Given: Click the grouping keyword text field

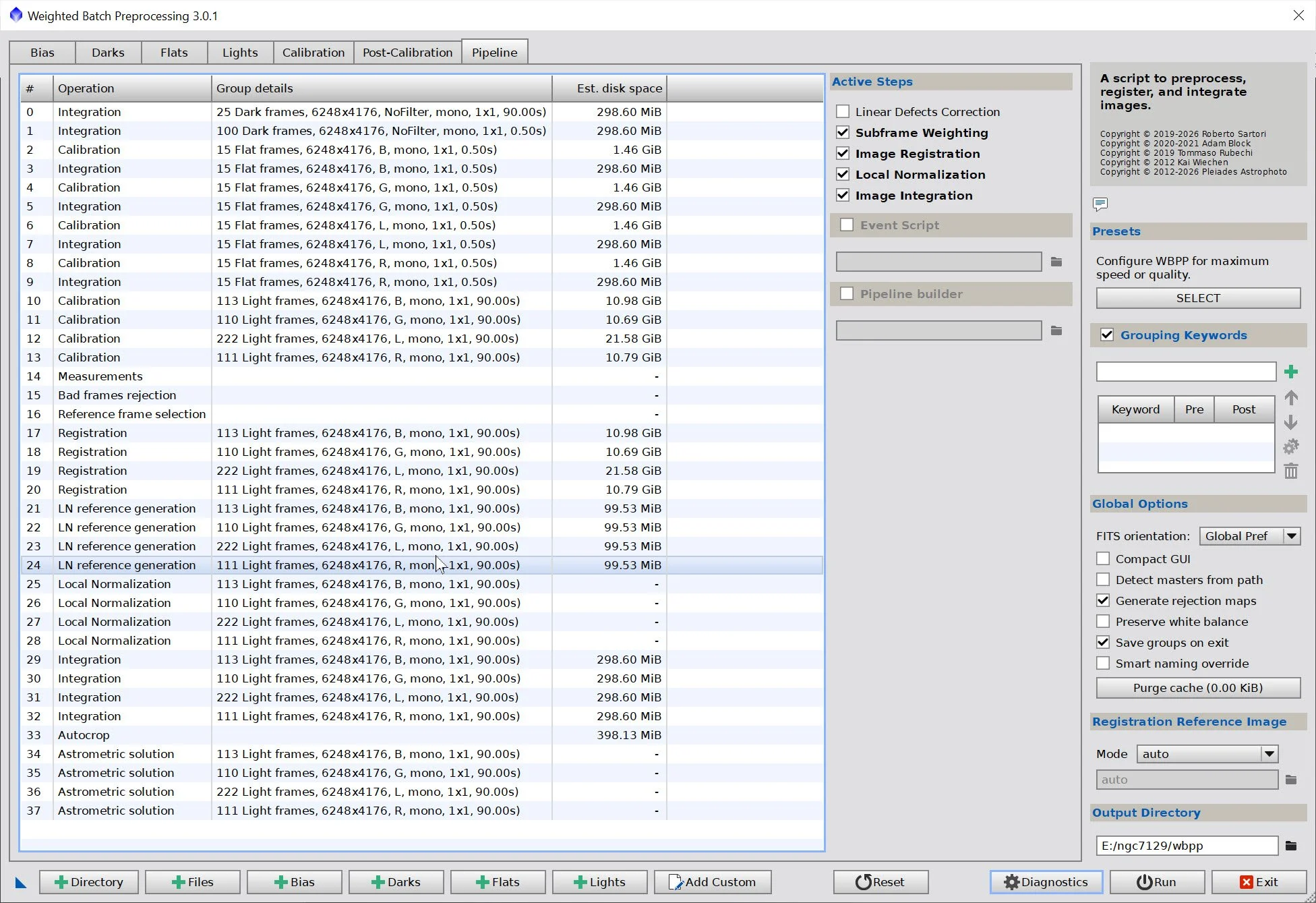Looking at the screenshot, I should point(1186,372).
